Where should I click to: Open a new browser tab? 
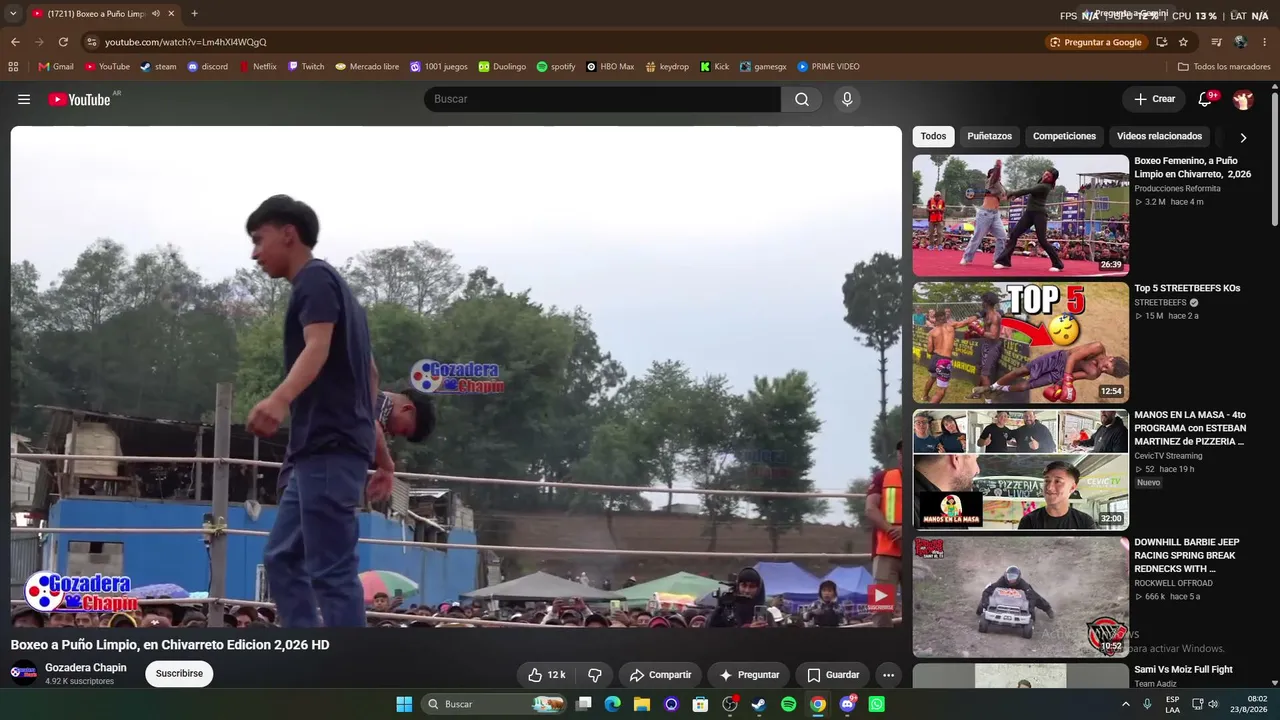(194, 14)
